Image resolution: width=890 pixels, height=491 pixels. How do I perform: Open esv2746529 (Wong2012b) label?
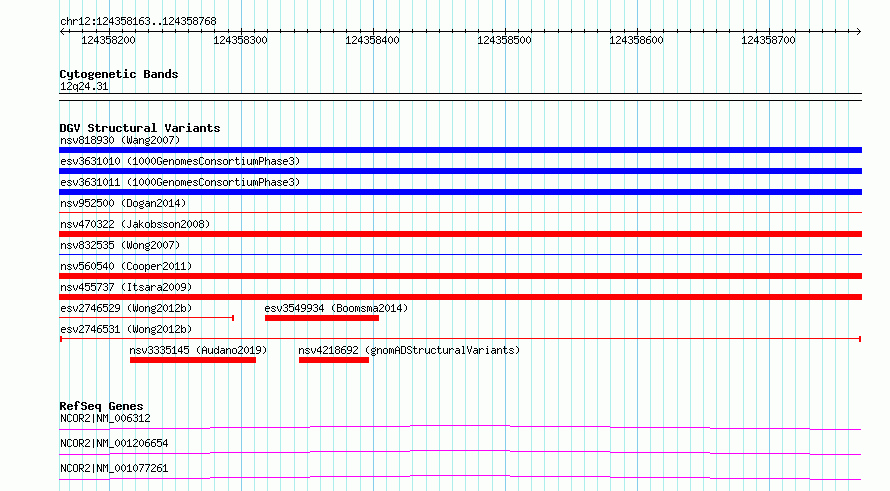(x=126, y=308)
